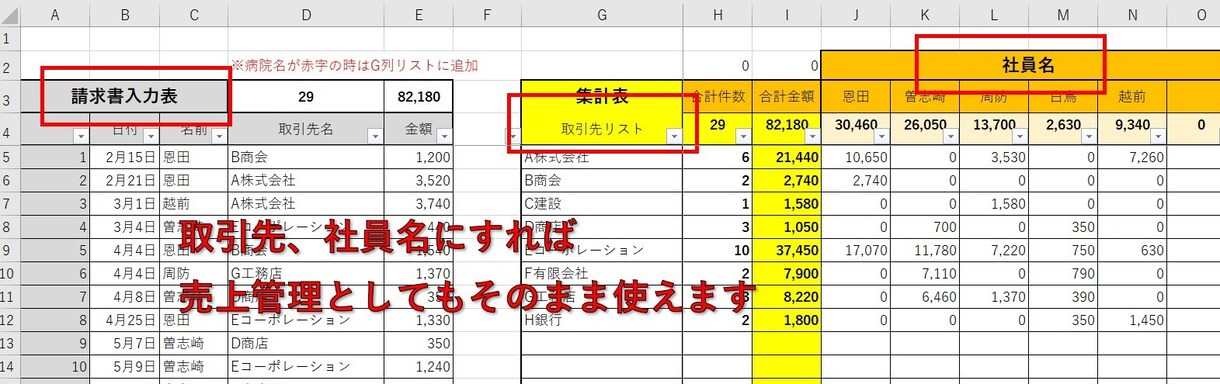Click the total cell 21,440
This screenshot has width=1220, height=384.
coord(786,157)
